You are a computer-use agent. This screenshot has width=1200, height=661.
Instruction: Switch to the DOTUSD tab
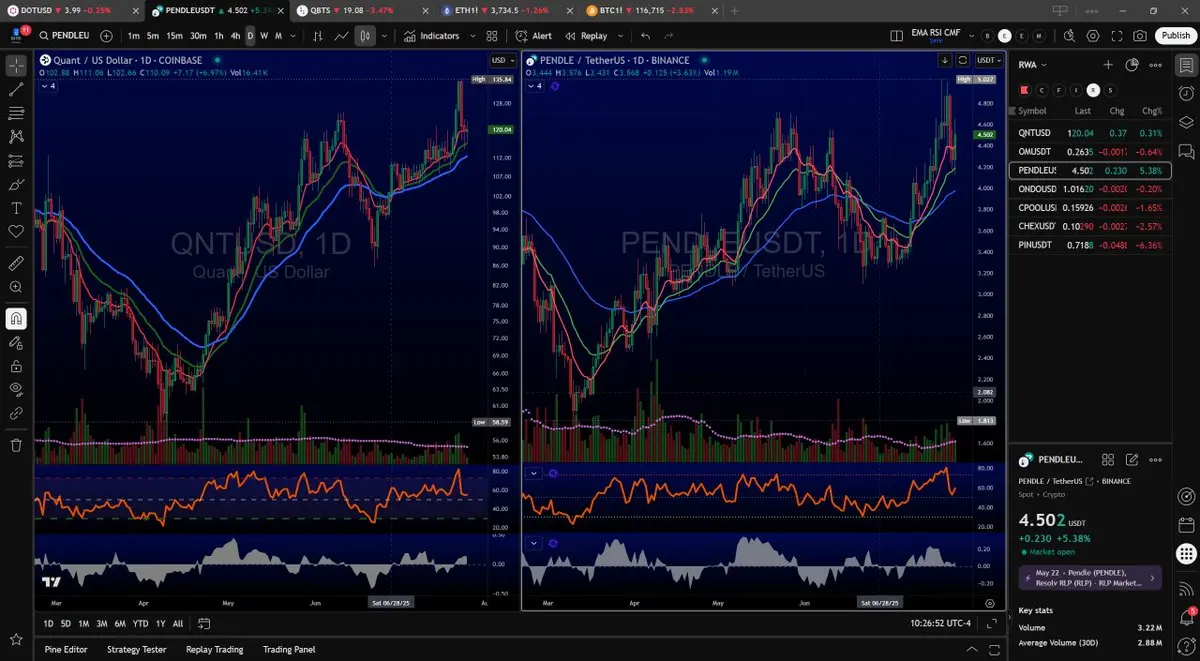pyautogui.click(x=72, y=10)
